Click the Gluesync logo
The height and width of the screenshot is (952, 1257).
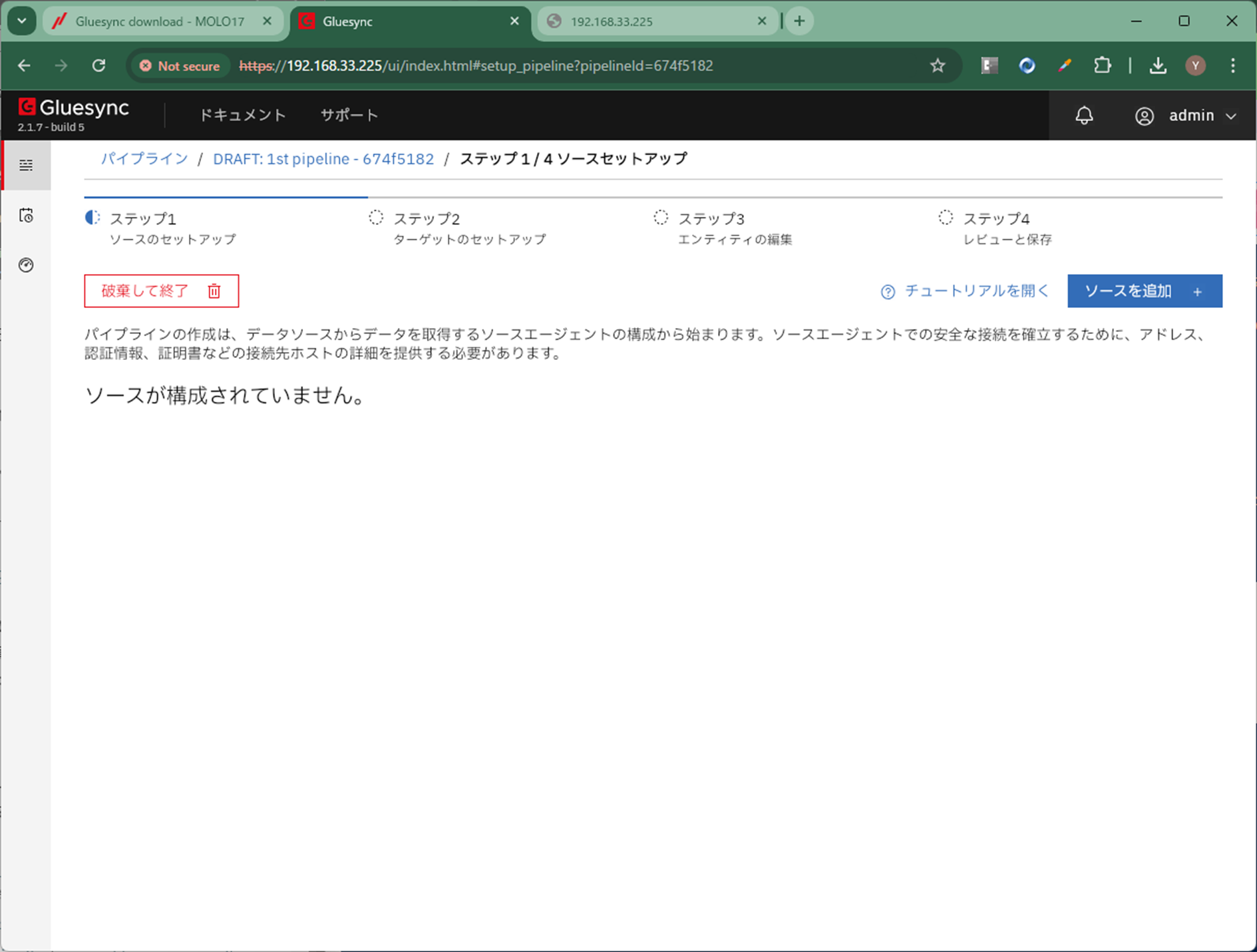[74, 108]
